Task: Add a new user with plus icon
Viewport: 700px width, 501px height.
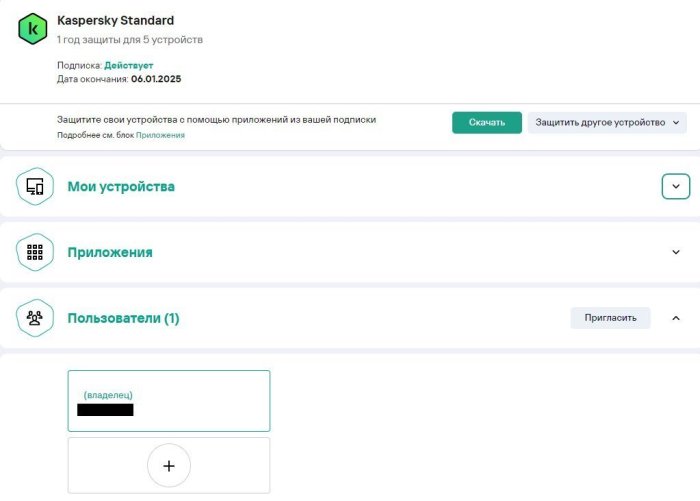Action: point(169,465)
